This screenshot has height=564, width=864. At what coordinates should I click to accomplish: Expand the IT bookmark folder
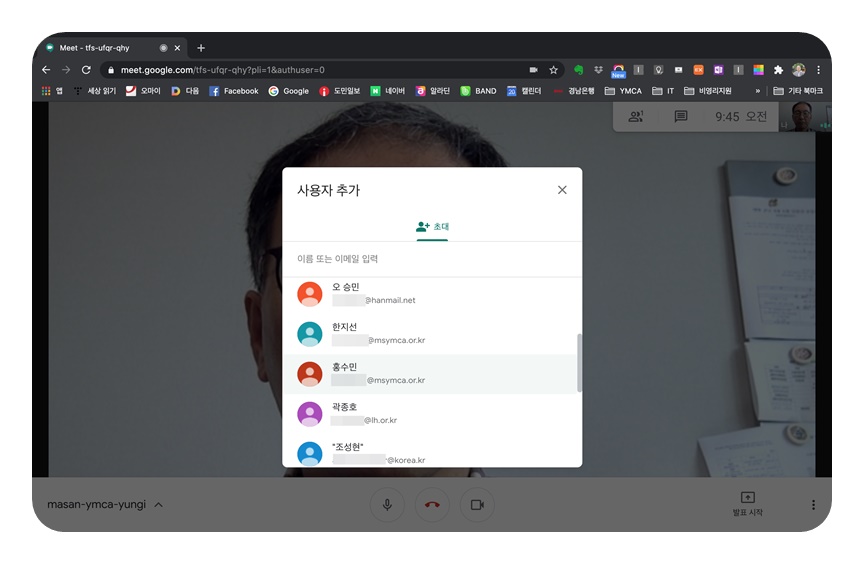[x=663, y=91]
